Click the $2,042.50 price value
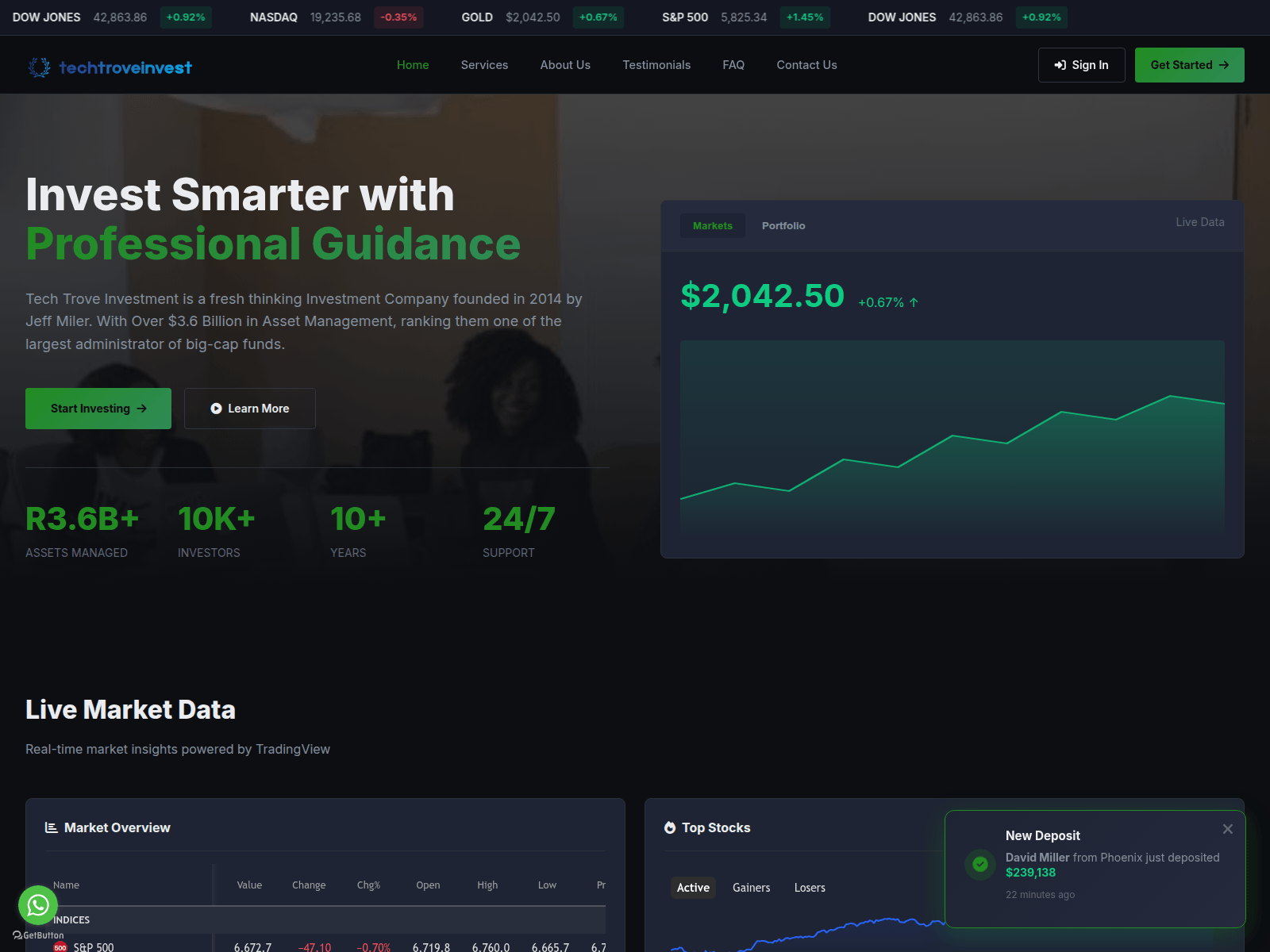 [762, 295]
